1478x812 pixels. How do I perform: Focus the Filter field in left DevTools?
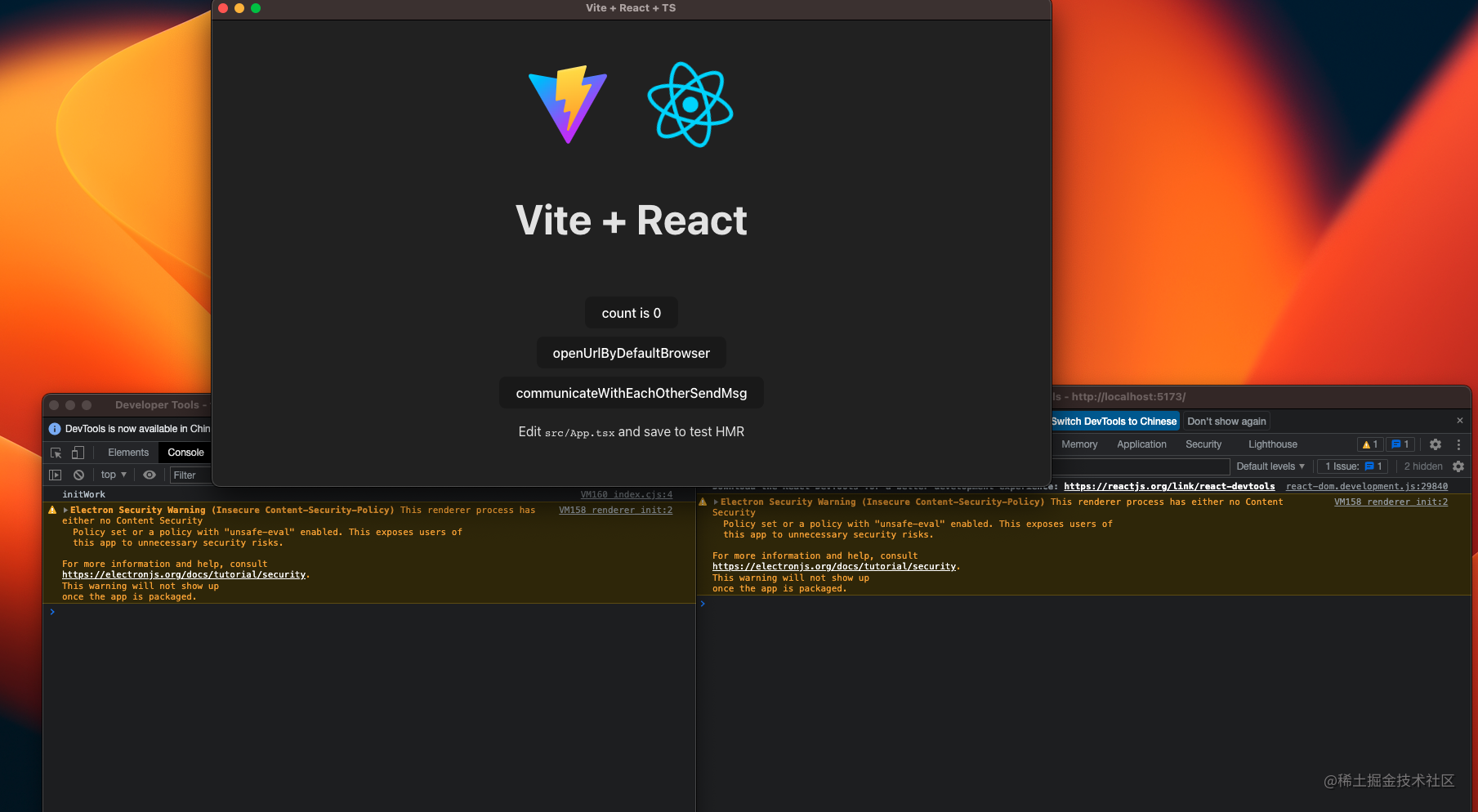click(x=190, y=475)
